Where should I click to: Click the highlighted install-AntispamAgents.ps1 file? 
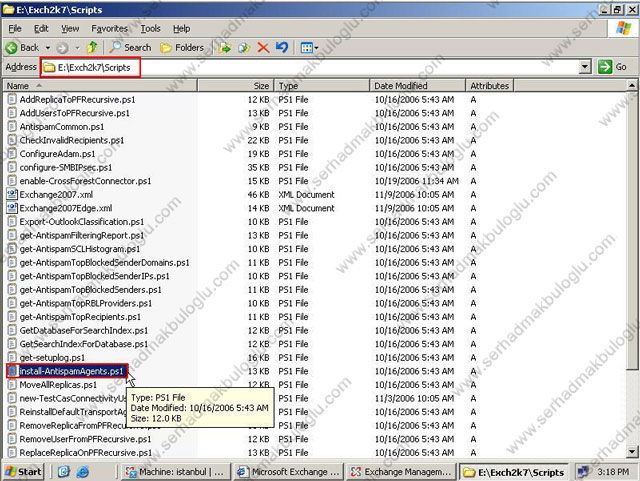pyautogui.click(x=67, y=371)
